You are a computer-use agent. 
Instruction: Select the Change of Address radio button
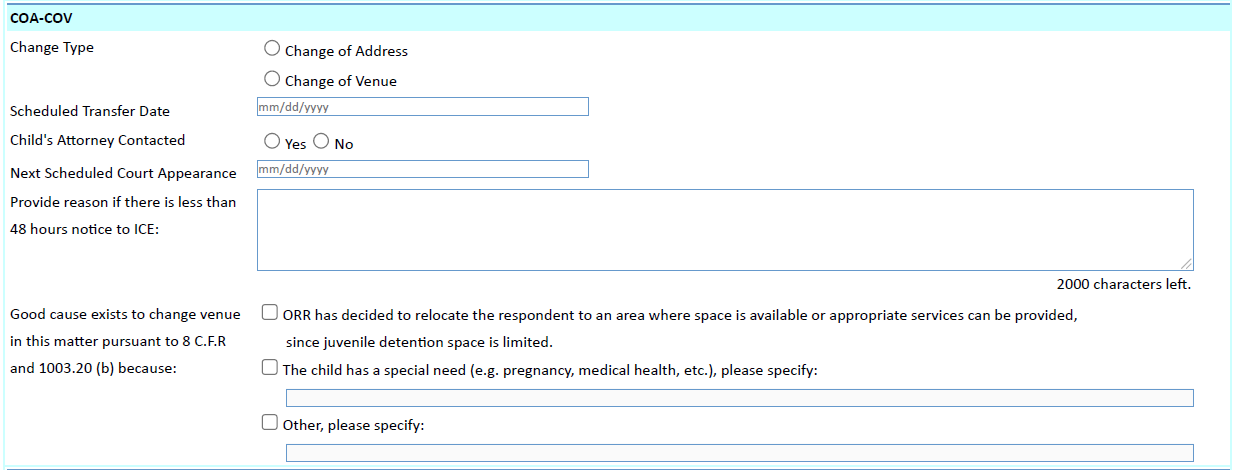pos(272,48)
